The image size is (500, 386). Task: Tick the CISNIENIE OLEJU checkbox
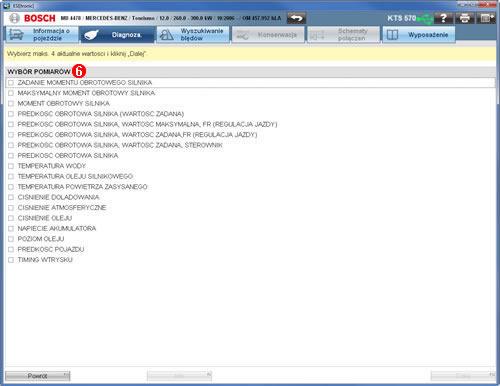[11, 218]
